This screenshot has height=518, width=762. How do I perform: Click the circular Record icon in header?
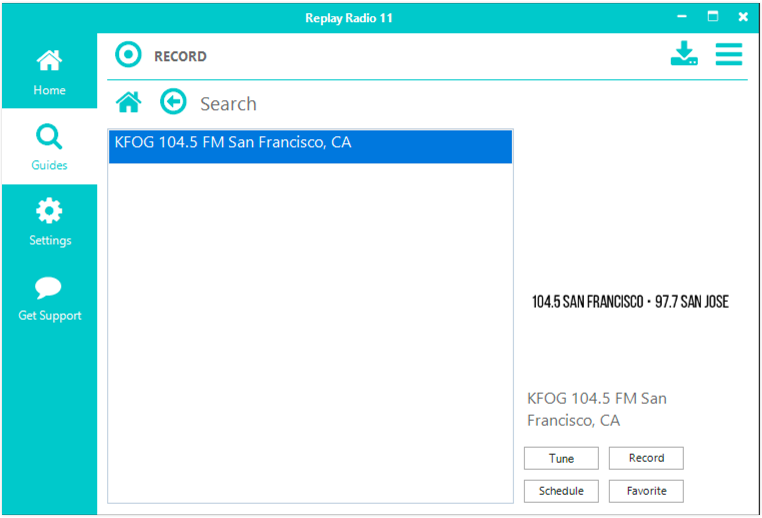click(x=128, y=54)
